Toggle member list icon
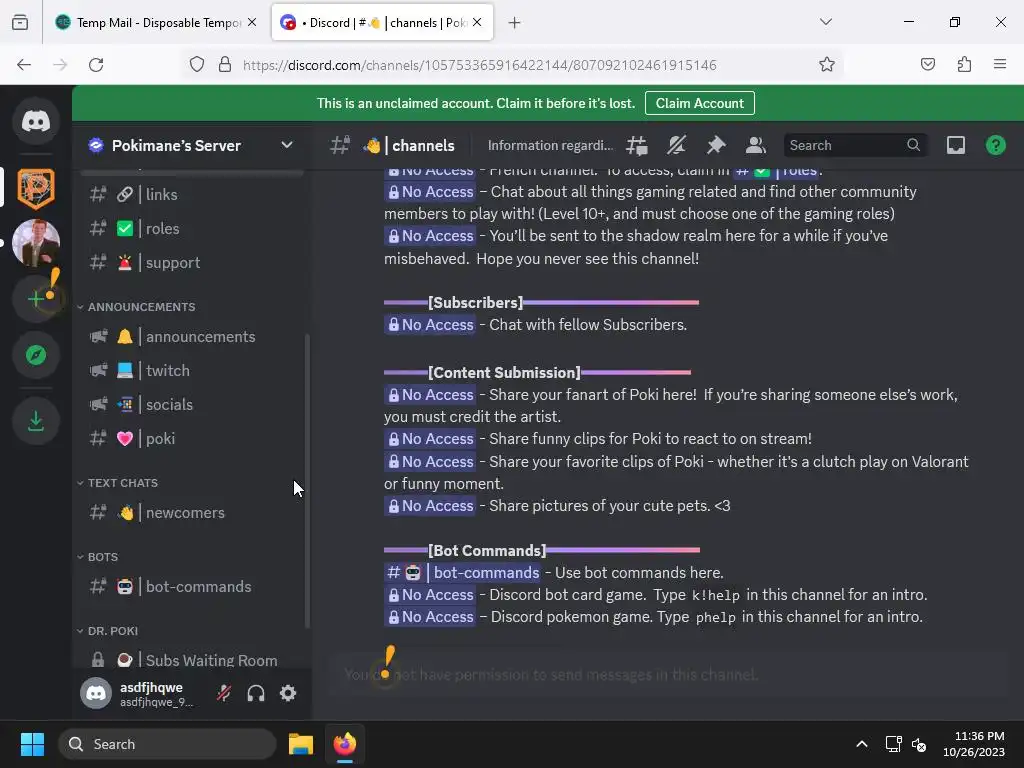Image resolution: width=1024 pixels, height=768 pixels. tap(756, 146)
